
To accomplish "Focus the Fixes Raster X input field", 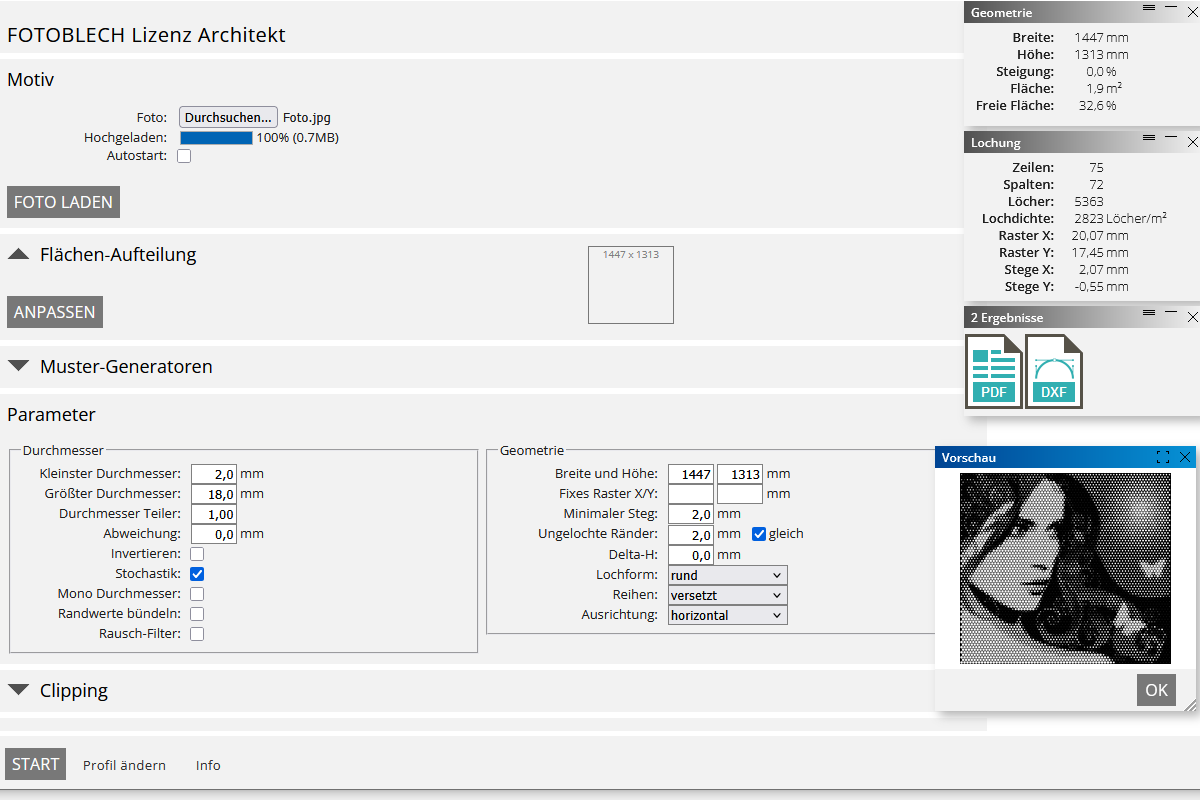I will pos(691,494).
